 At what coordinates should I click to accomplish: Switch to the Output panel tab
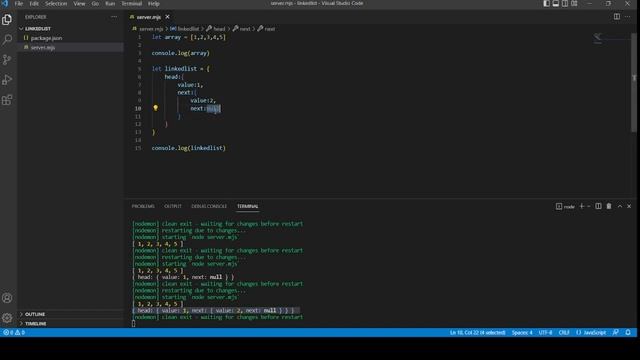[x=173, y=206]
